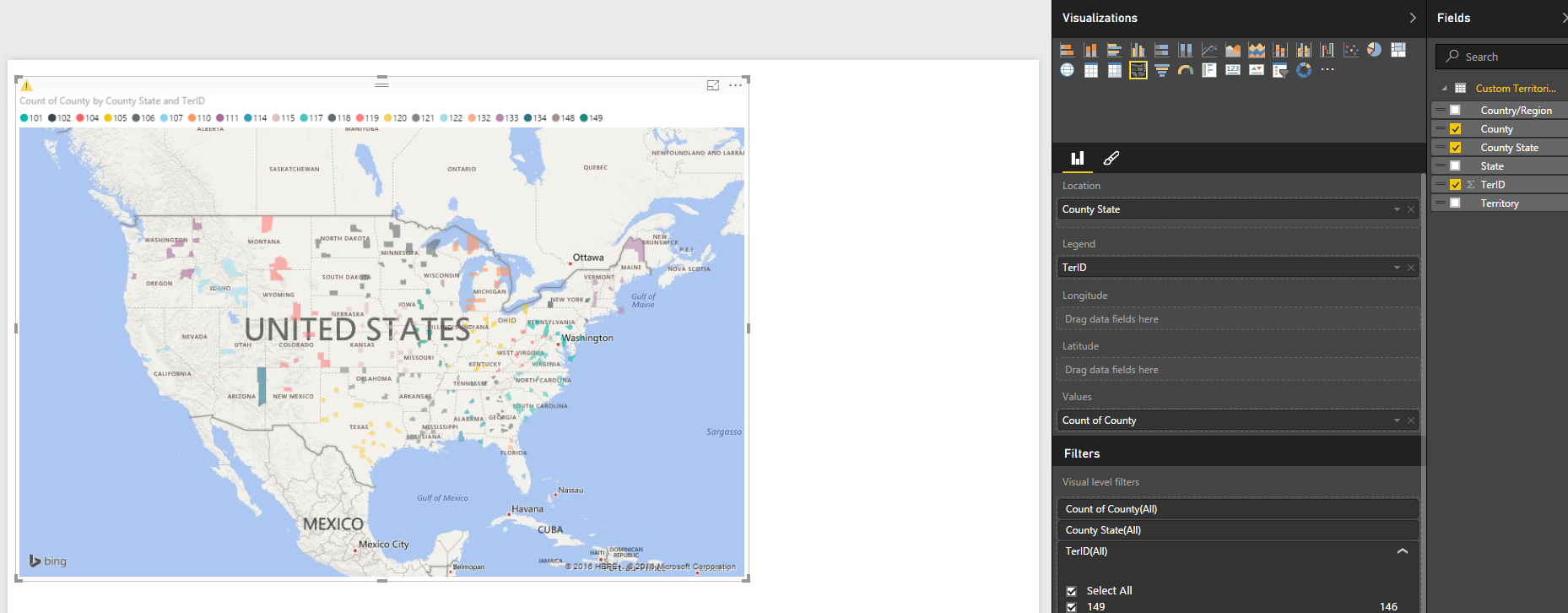Uncheck the TerID field checkbox
Image resolution: width=1568 pixels, height=613 pixels.
1455,185
